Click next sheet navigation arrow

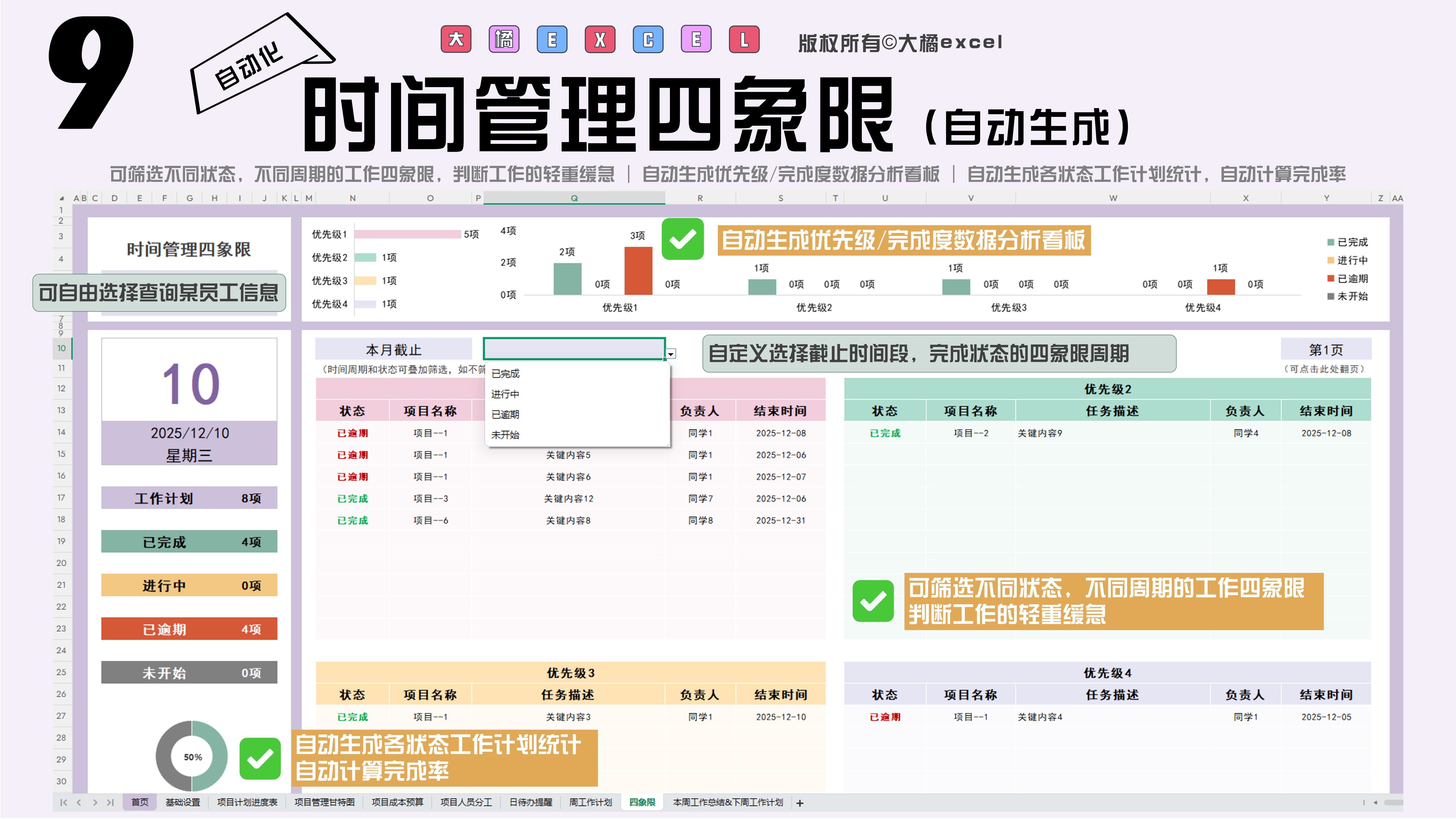click(x=95, y=803)
